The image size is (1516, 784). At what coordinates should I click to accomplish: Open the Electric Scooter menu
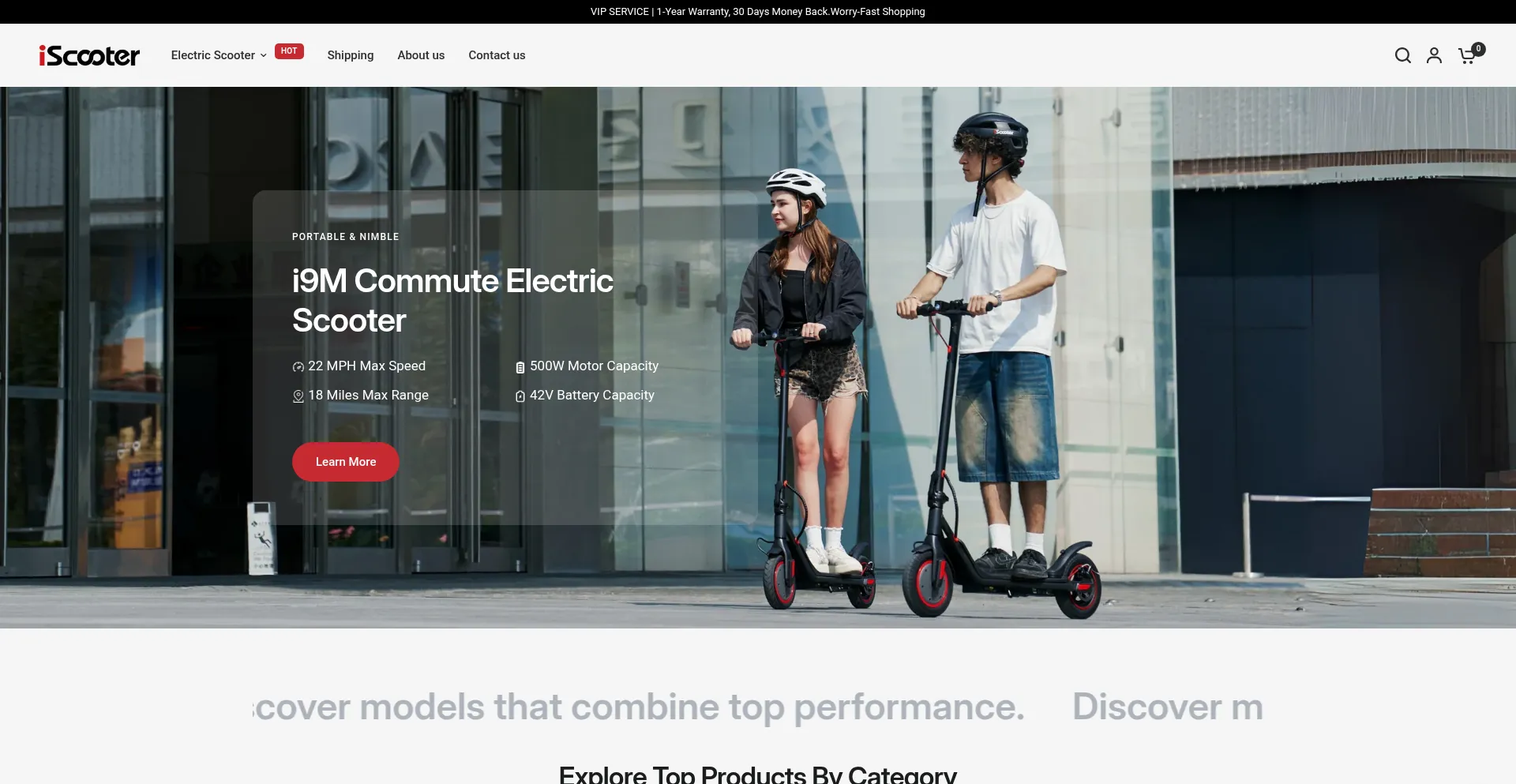[212, 55]
